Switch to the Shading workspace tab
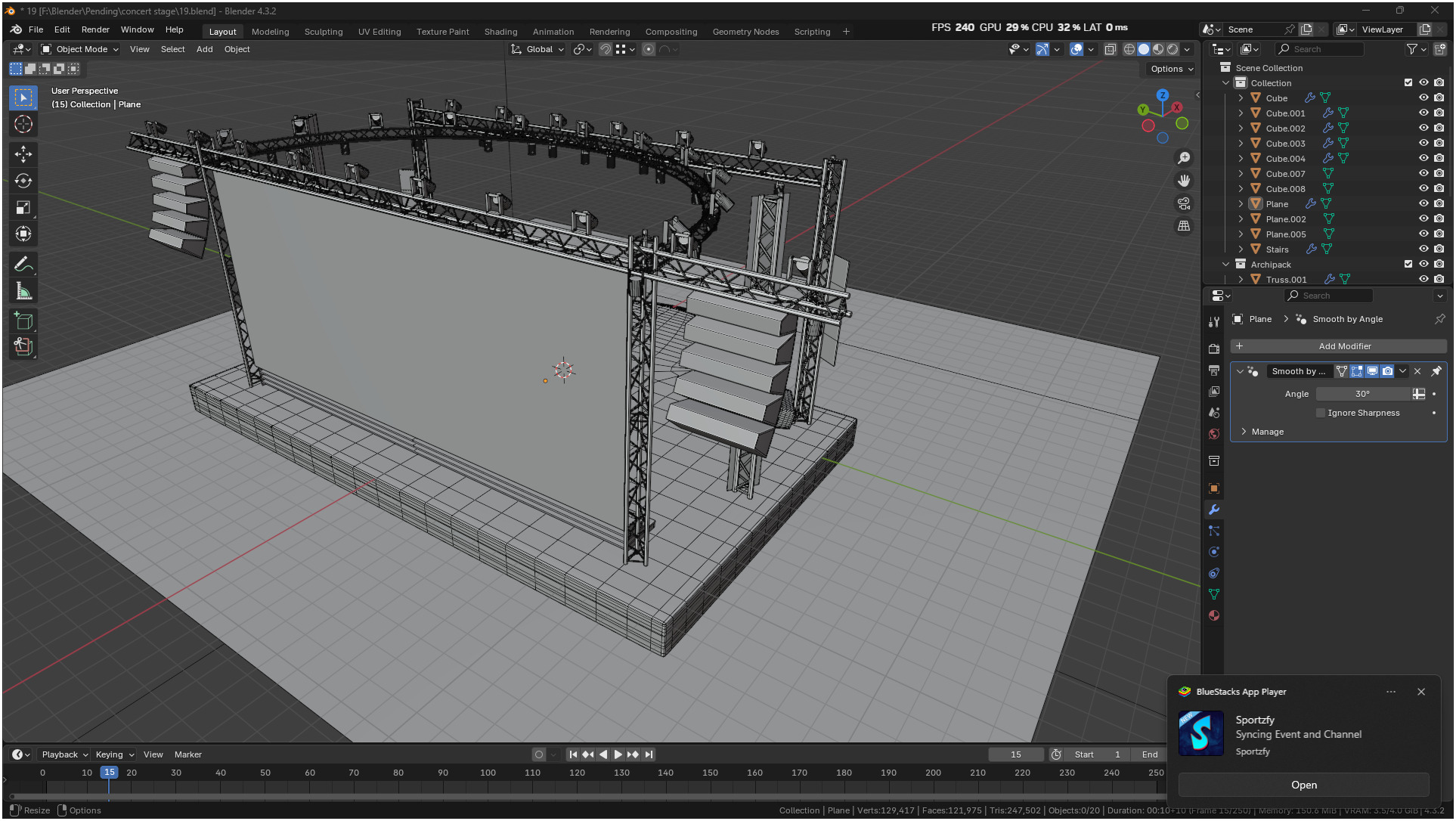Image resolution: width=1456 pixels, height=821 pixels. click(500, 32)
